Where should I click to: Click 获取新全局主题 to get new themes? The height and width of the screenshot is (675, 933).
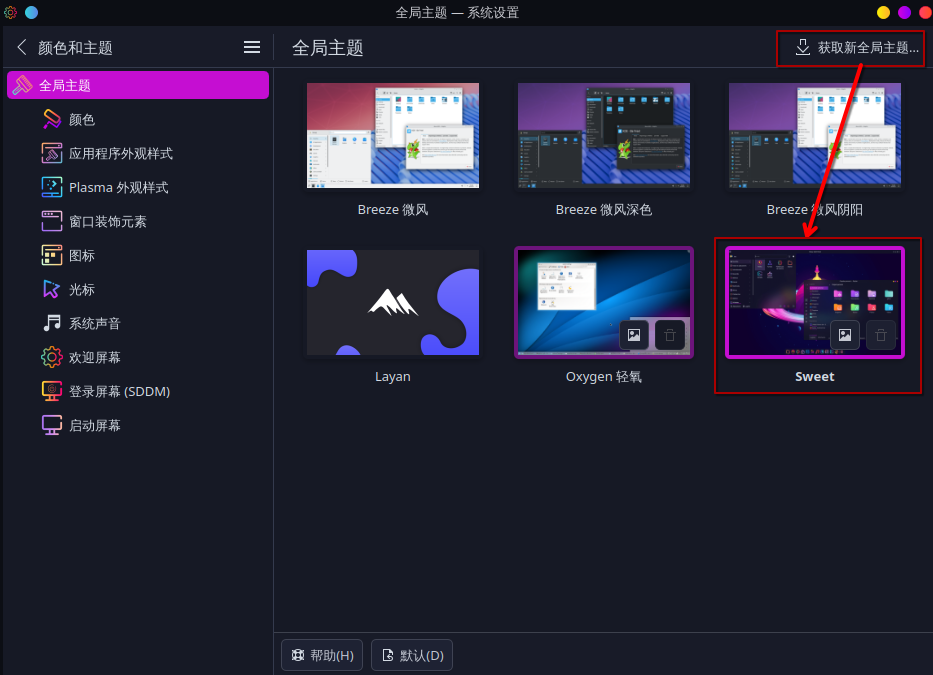[x=850, y=47]
